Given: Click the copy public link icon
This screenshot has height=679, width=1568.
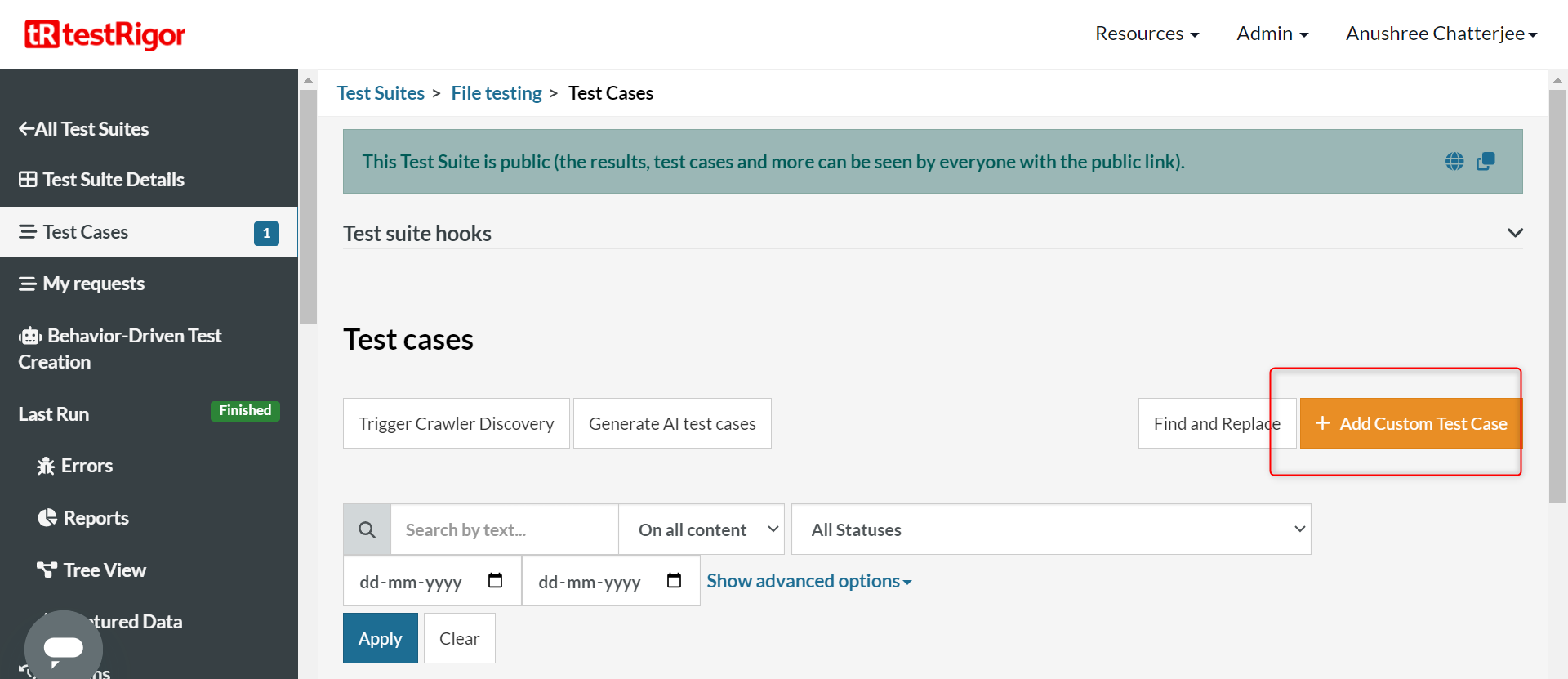Looking at the screenshot, I should 1486,161.
